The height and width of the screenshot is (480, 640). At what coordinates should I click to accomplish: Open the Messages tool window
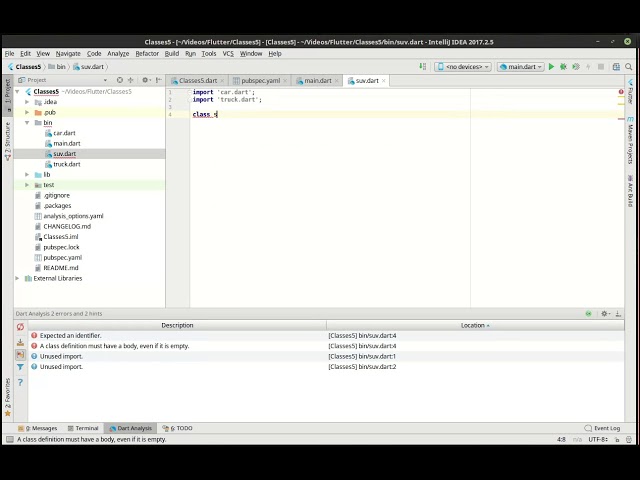38,428
